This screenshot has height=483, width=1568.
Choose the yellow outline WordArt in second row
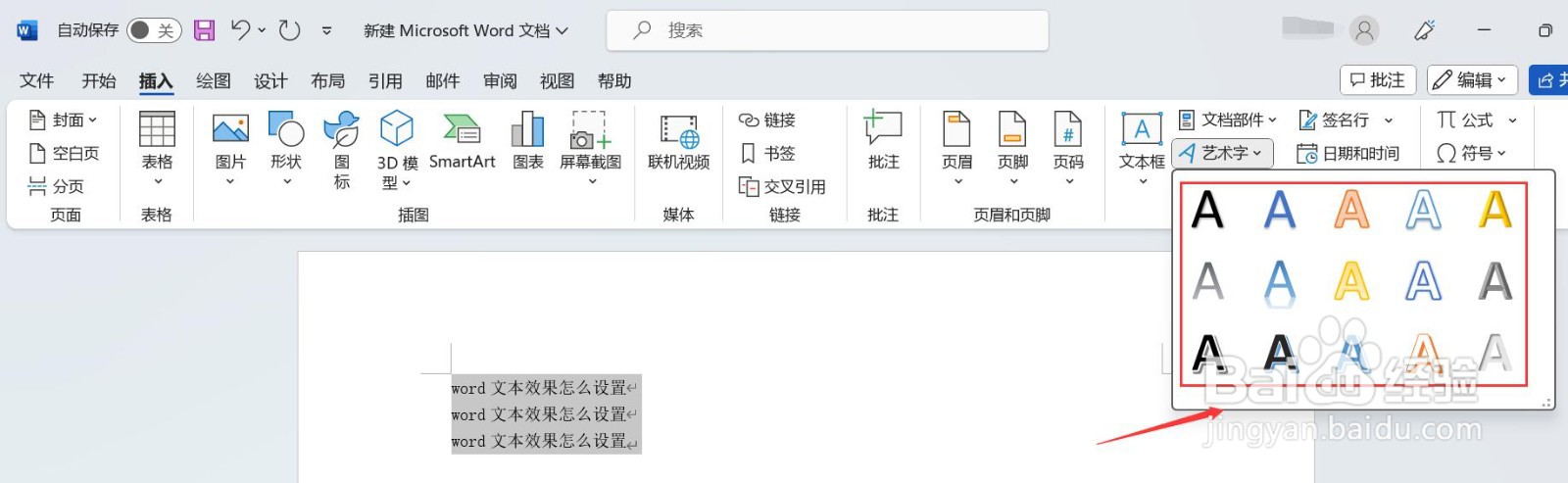(x=1351, y=282)
